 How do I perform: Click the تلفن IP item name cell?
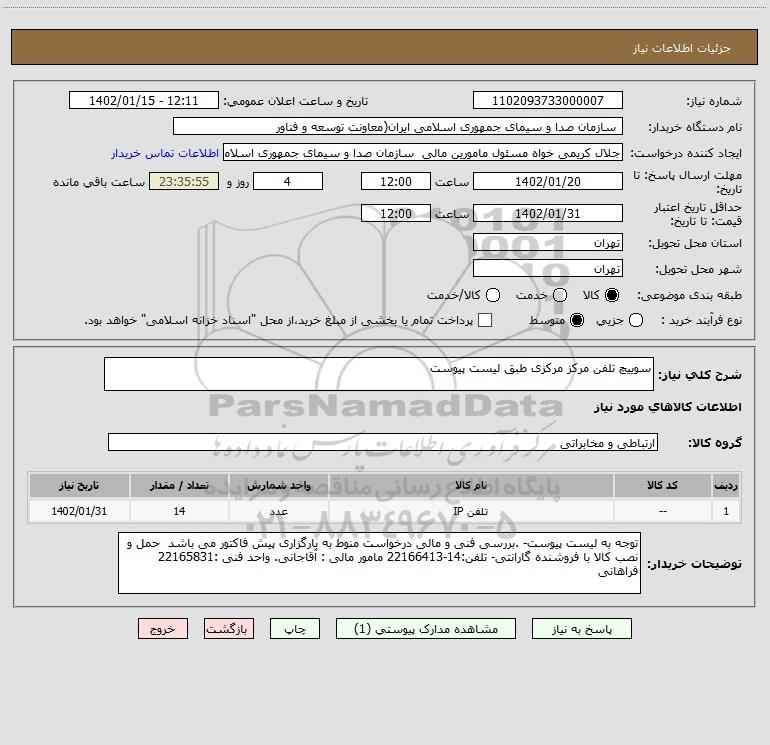(470, 511)
